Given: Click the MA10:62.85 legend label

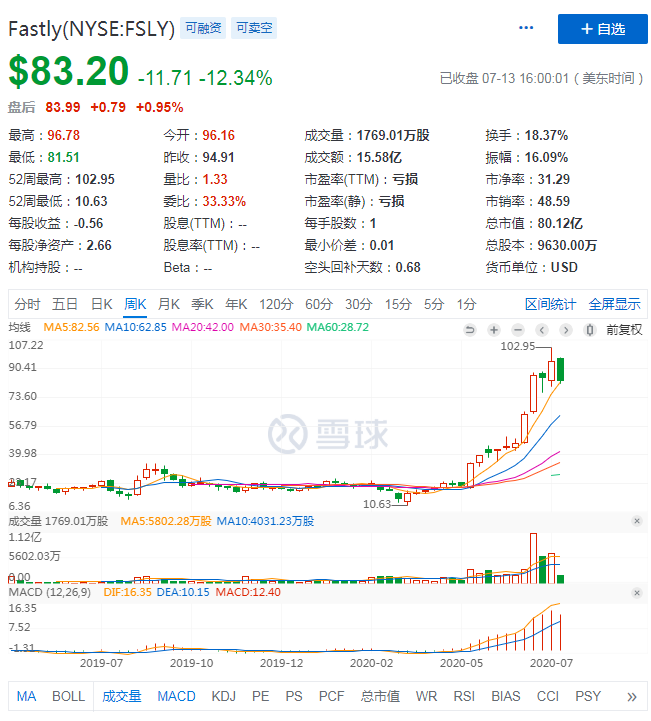Looking at the screenshot, I should [136, 327].
